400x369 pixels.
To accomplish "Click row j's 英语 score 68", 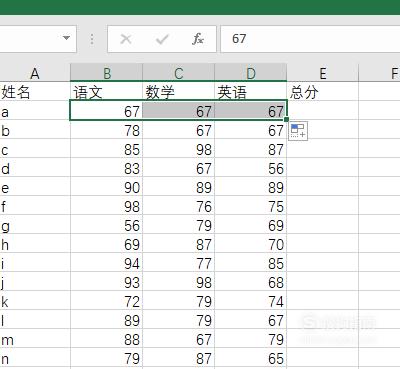I will 251,282.
